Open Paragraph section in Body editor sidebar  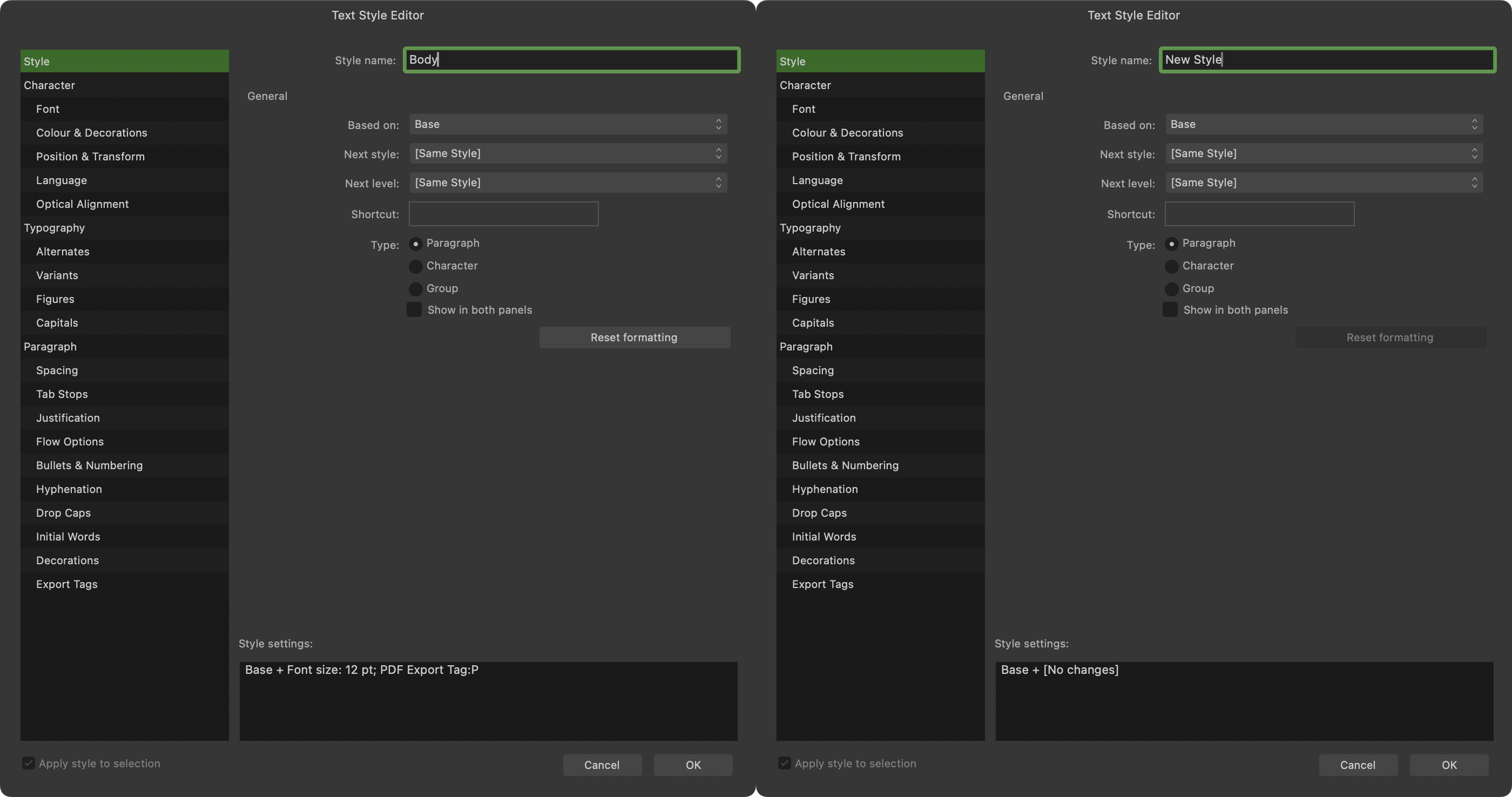point(124,346)
